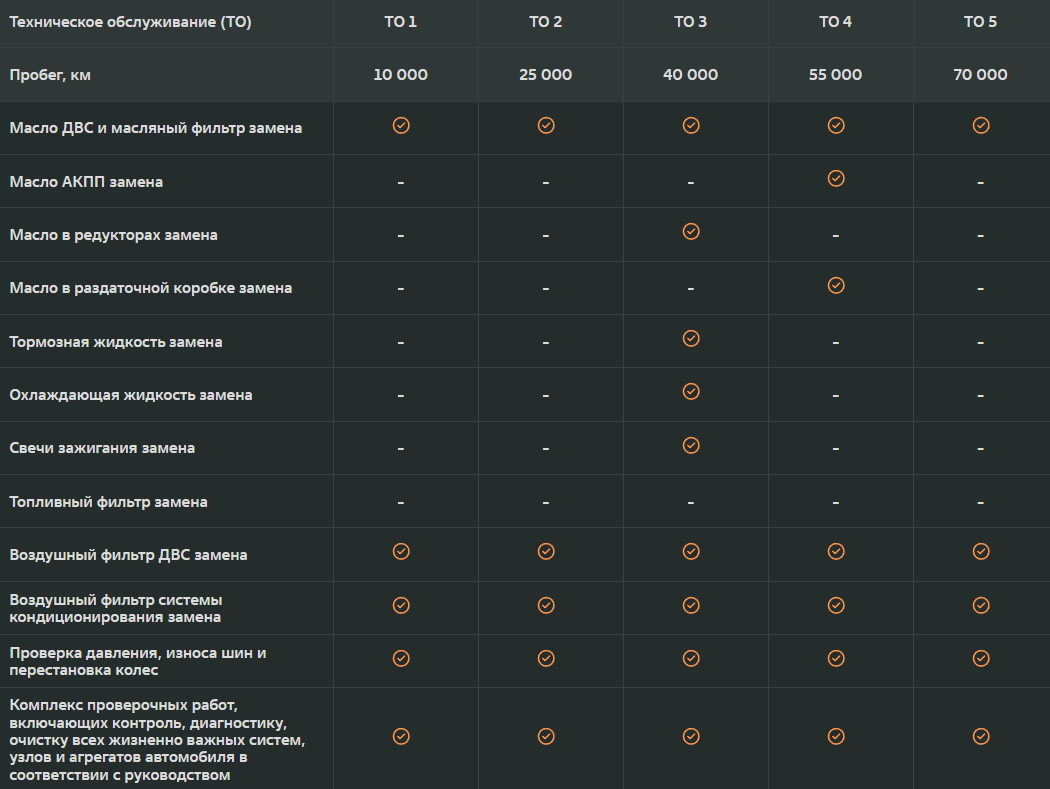Click the inspection works checkmark under ТО 1
The height and width of the screenshot is (789, 1050).
[x=401, y=736]
